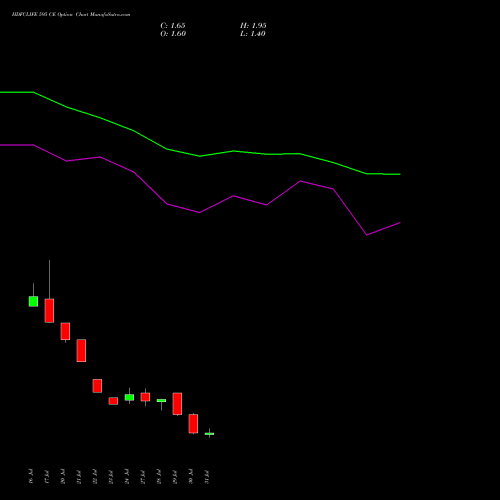Select the thin green candlestick for 28 Jul
This screenshot has width=500, height=500.
pyautogui.click(x=161, y=401)
